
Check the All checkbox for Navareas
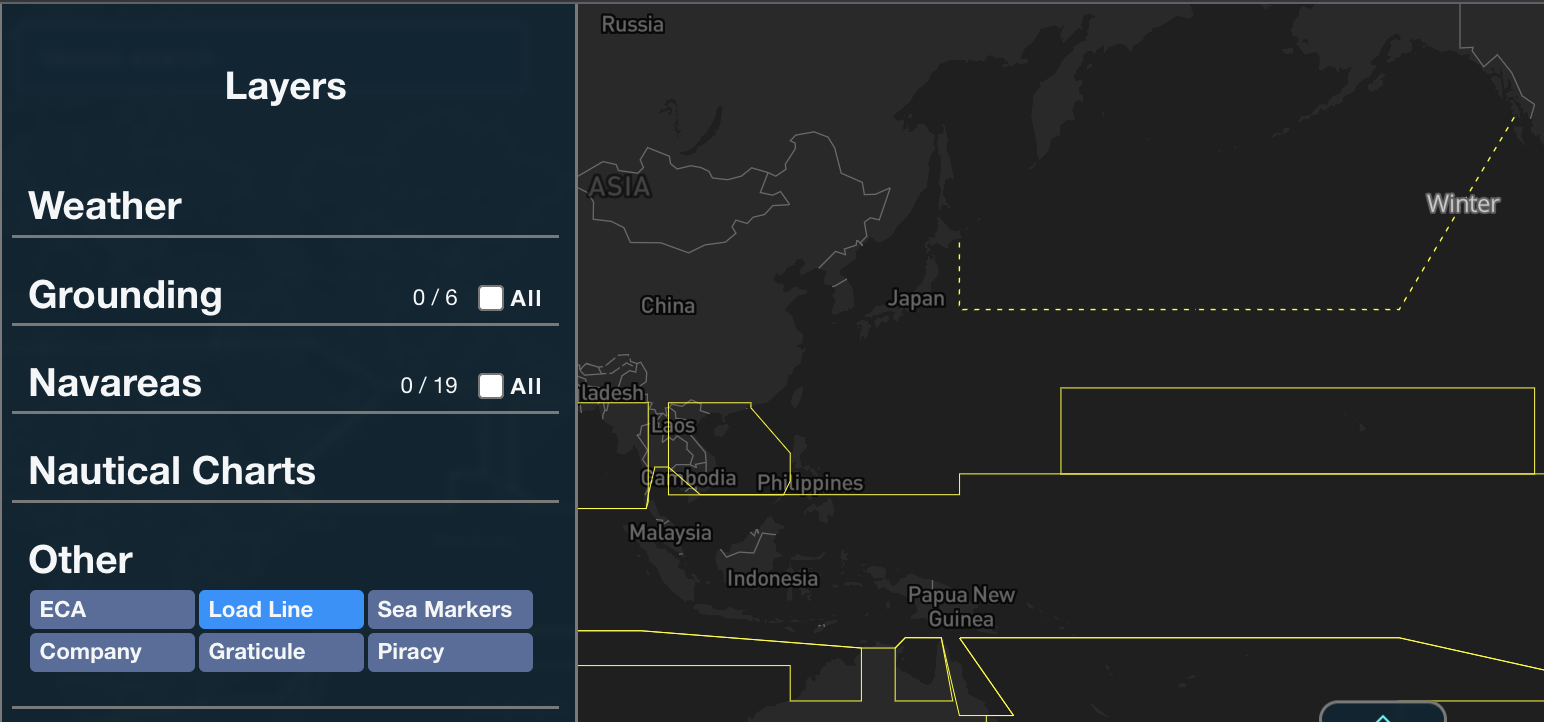point(489,385)
